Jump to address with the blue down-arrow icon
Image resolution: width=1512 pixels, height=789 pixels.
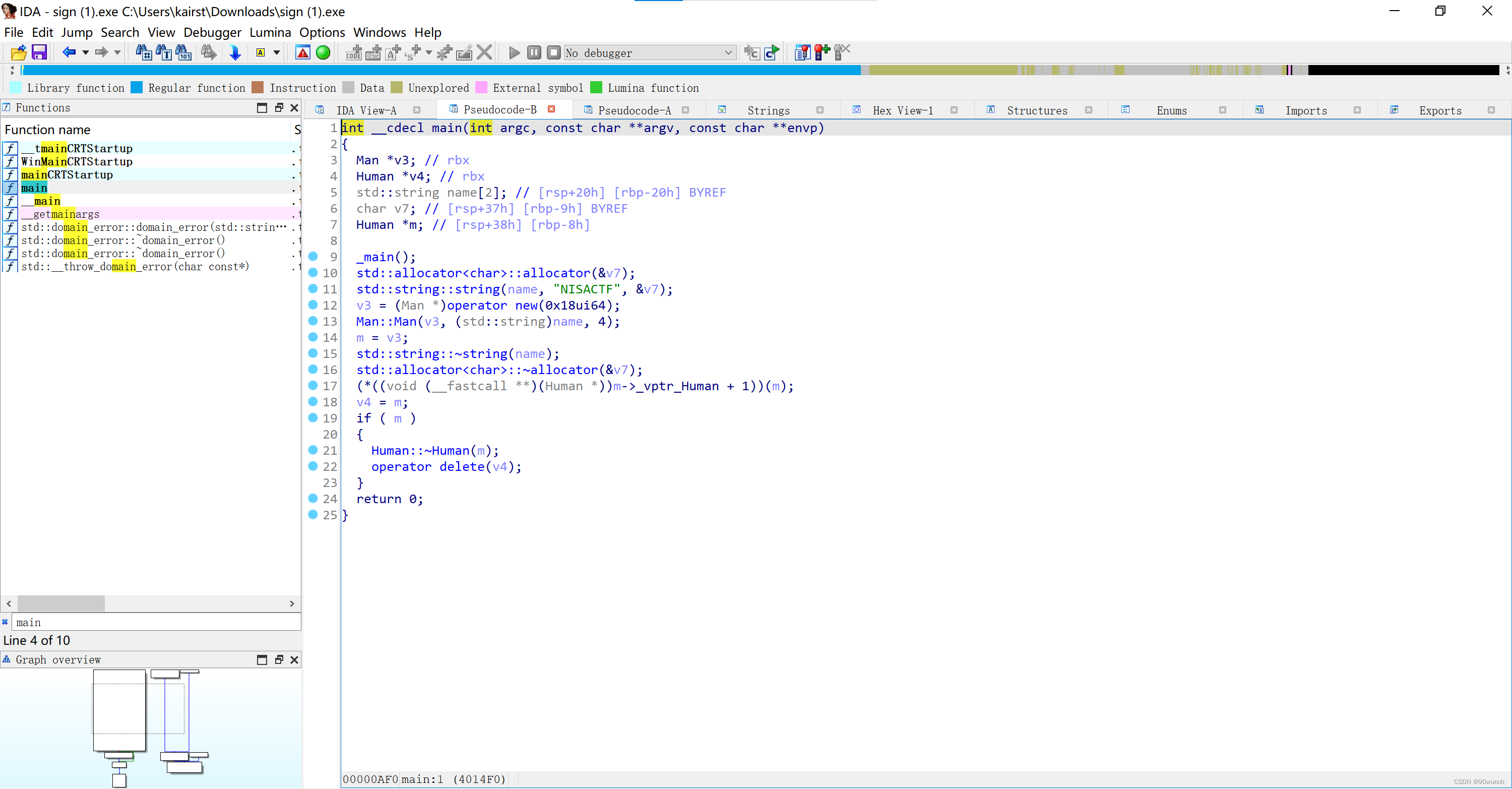click(235, 52)
